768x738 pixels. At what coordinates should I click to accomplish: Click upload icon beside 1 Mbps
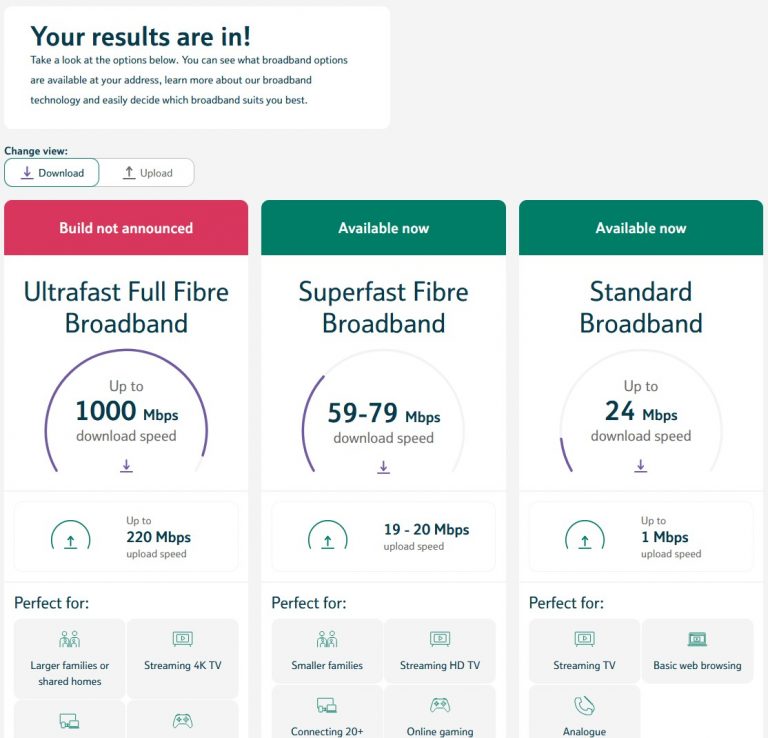click(x=585, y=537)
